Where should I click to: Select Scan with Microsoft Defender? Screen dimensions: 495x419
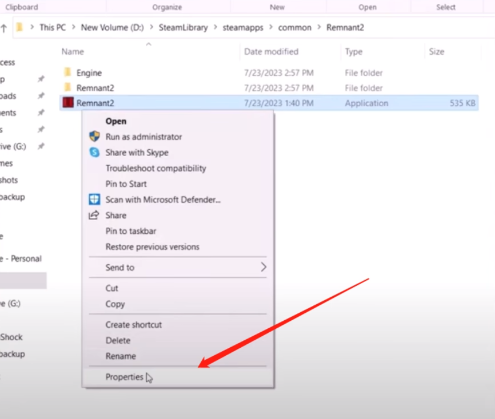pos(178,199)
